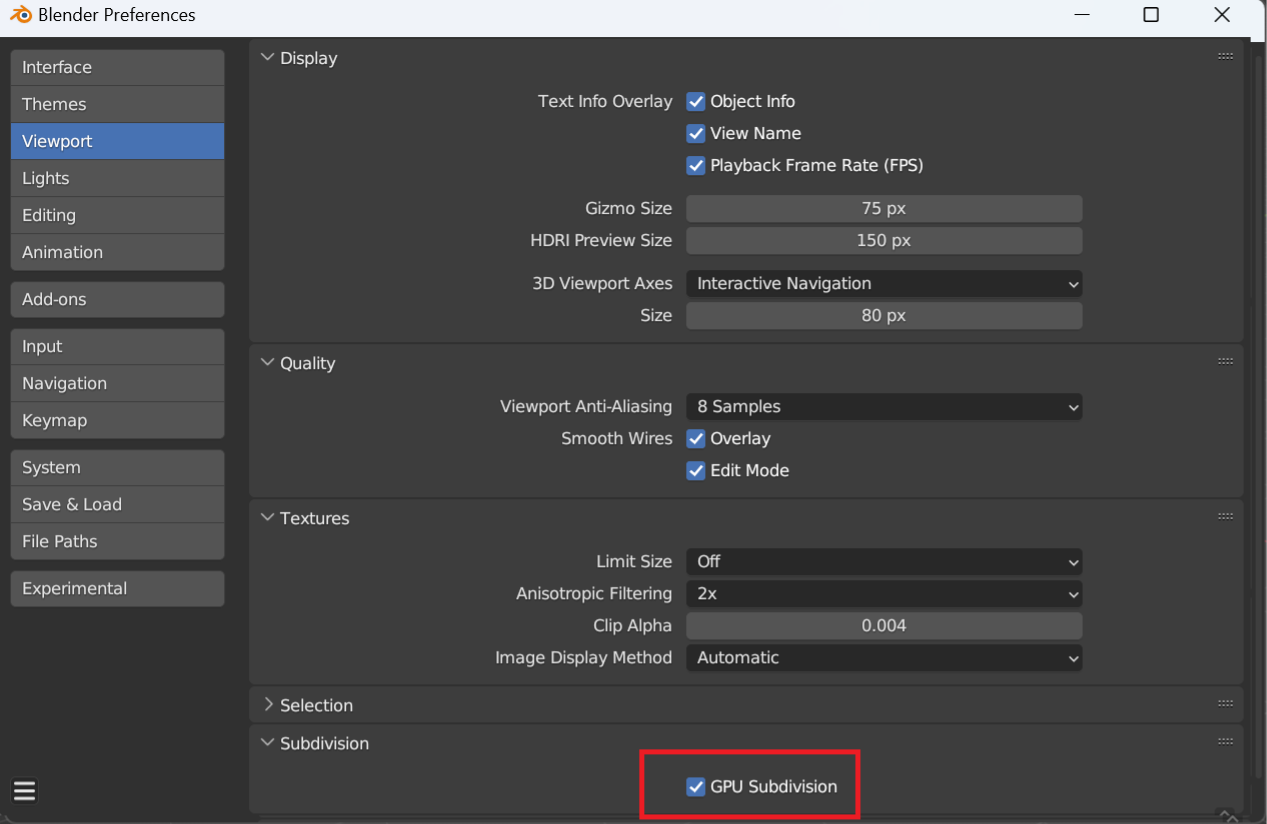This screenshot has height=824, width=1267.
Task: Collapse the Subdivision panel
Action: [x=267, y=743]
